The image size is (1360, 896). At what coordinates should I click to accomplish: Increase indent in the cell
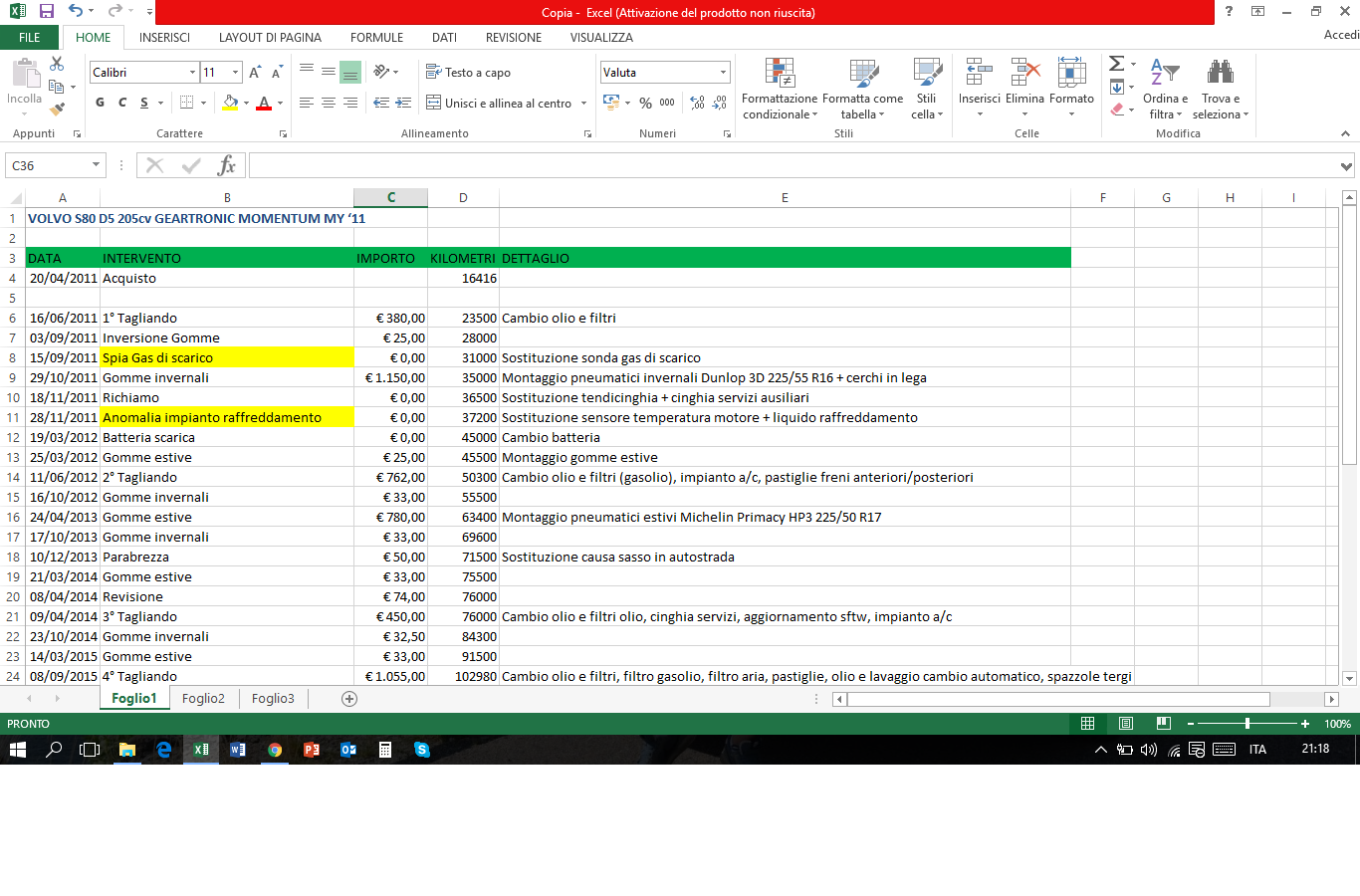(403, 103)
